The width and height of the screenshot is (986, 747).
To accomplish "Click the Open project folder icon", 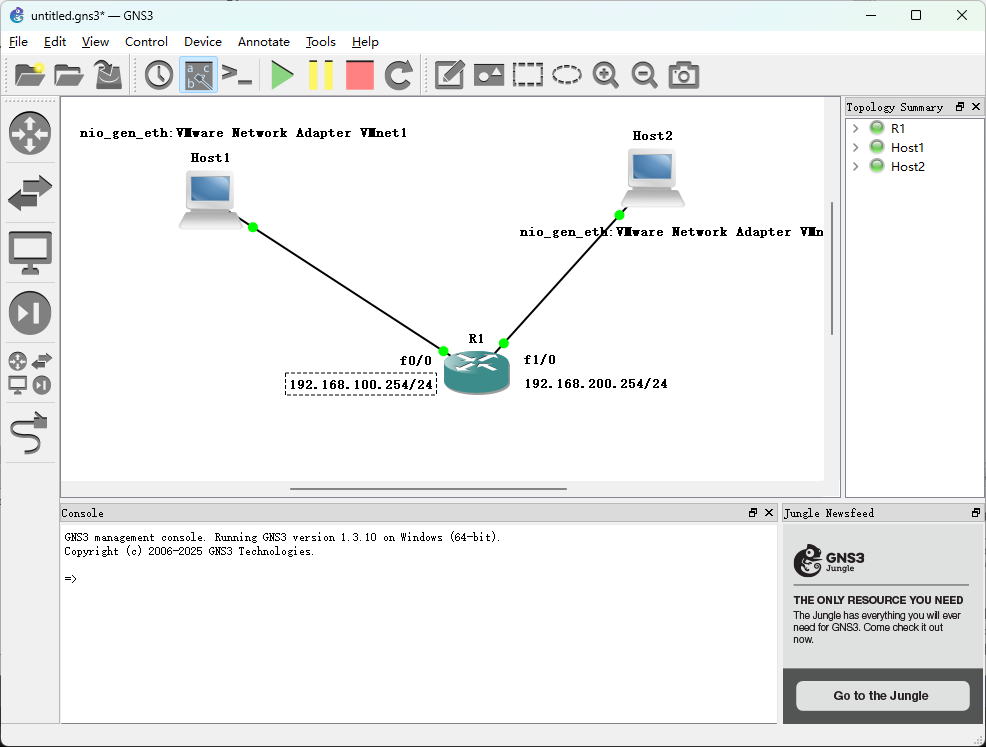I will (69, 75).
